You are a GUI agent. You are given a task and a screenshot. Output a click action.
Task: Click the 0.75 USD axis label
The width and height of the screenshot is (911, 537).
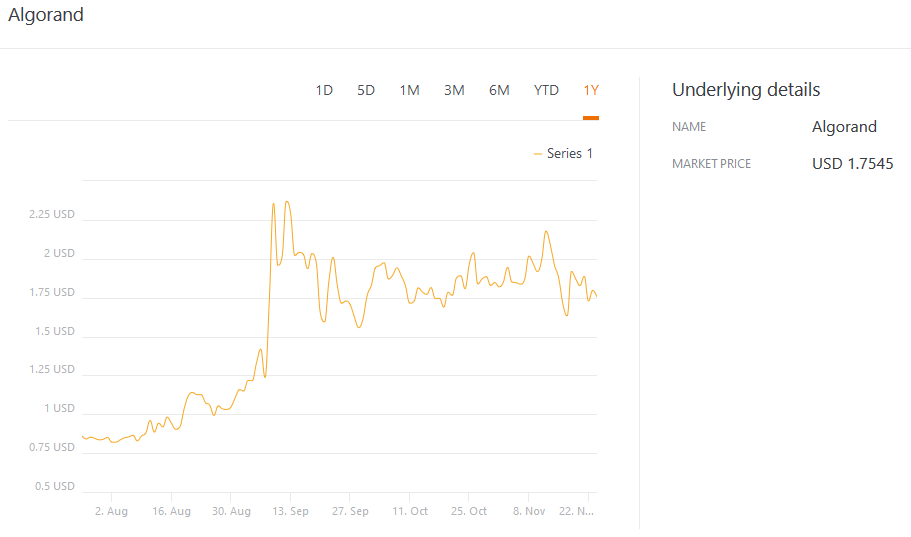point(52,448)
